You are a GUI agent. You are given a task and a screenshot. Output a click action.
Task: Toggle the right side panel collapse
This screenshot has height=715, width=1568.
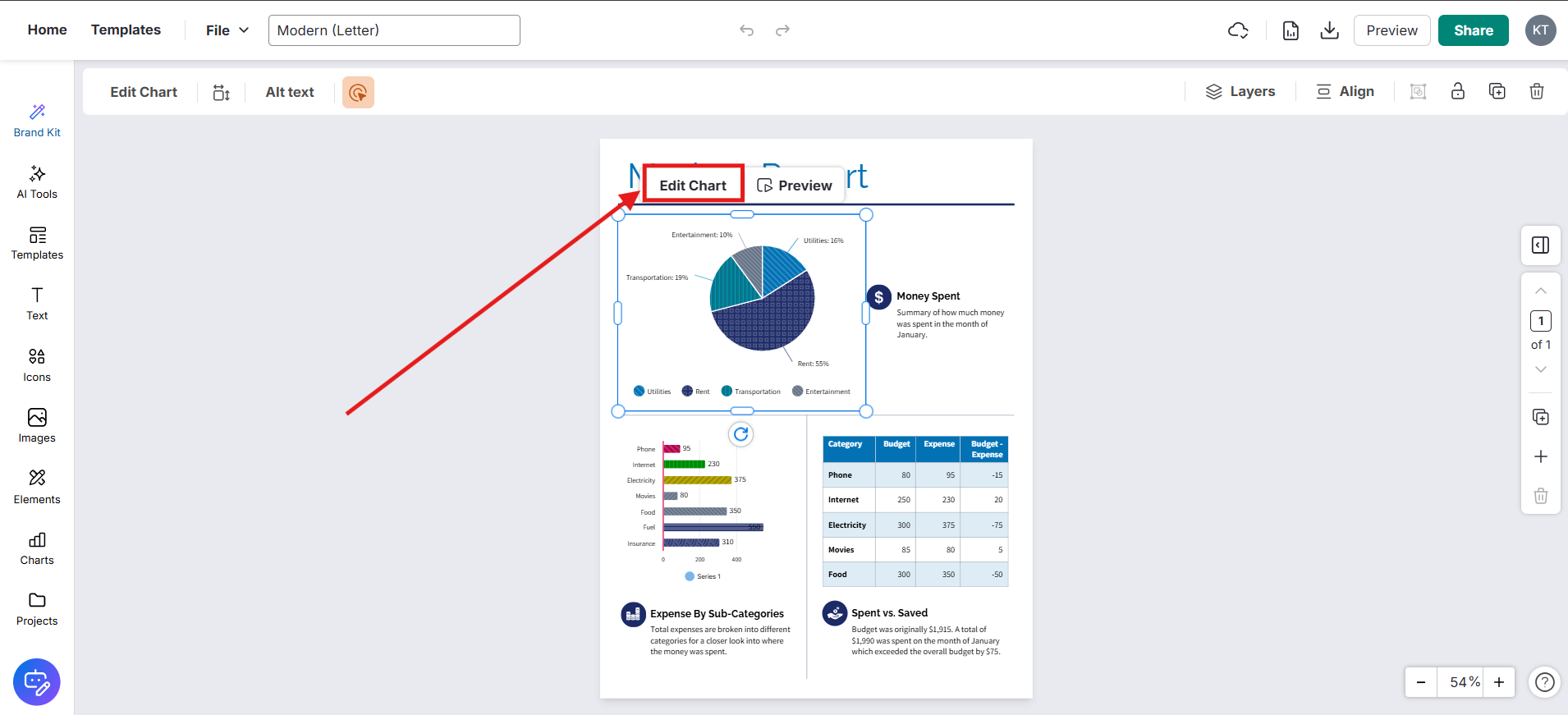[1540, 245]
